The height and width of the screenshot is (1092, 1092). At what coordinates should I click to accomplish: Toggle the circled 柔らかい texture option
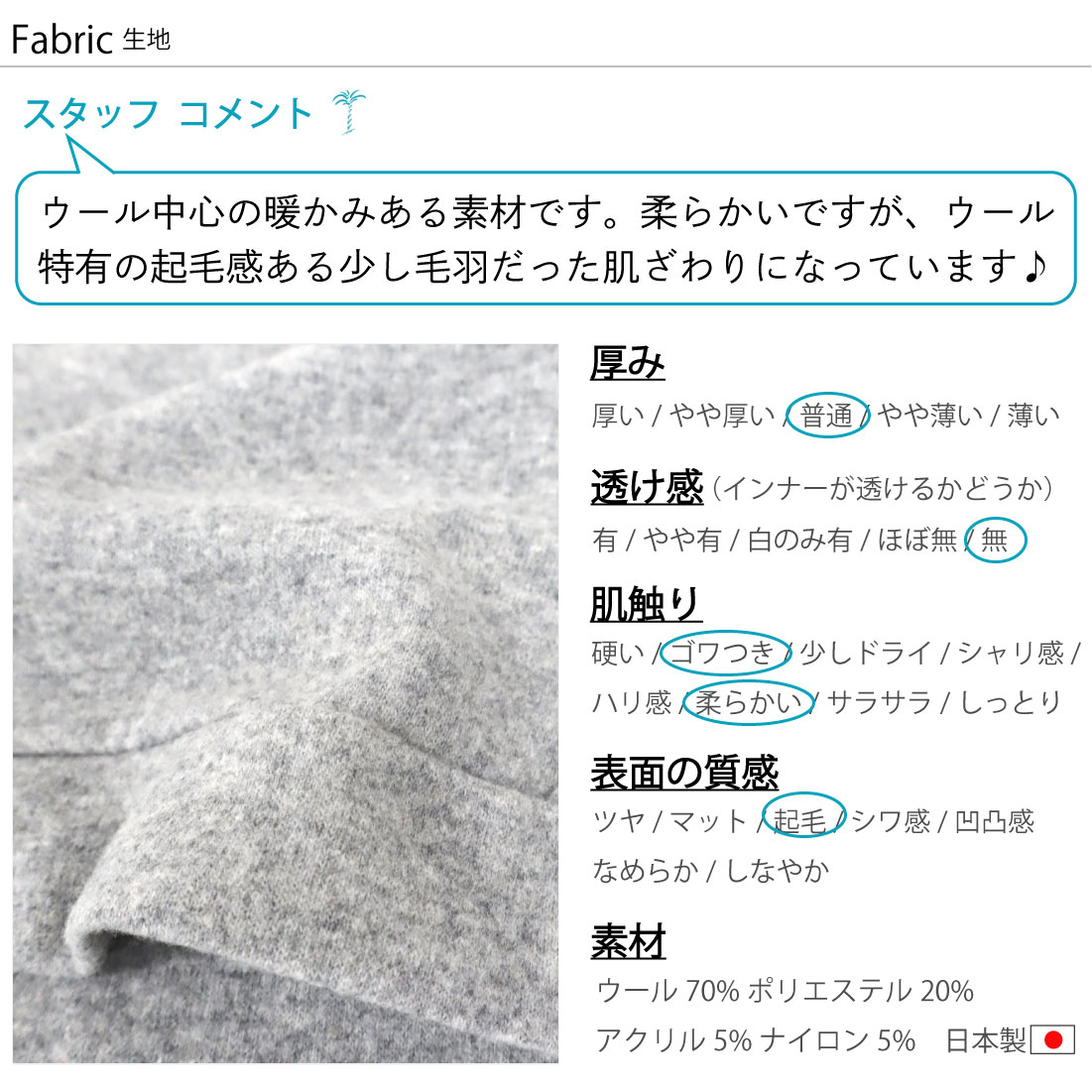click(x=749, y=702)
